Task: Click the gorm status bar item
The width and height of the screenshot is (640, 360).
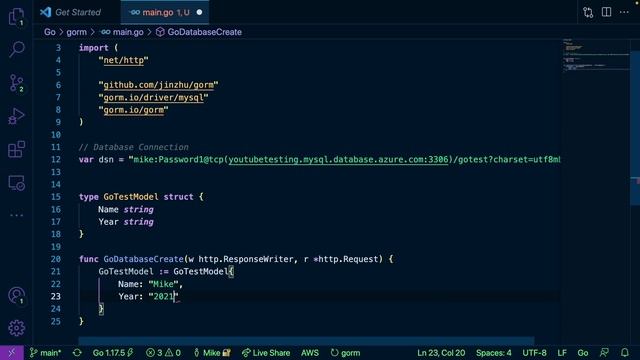Action: point(345,353)
